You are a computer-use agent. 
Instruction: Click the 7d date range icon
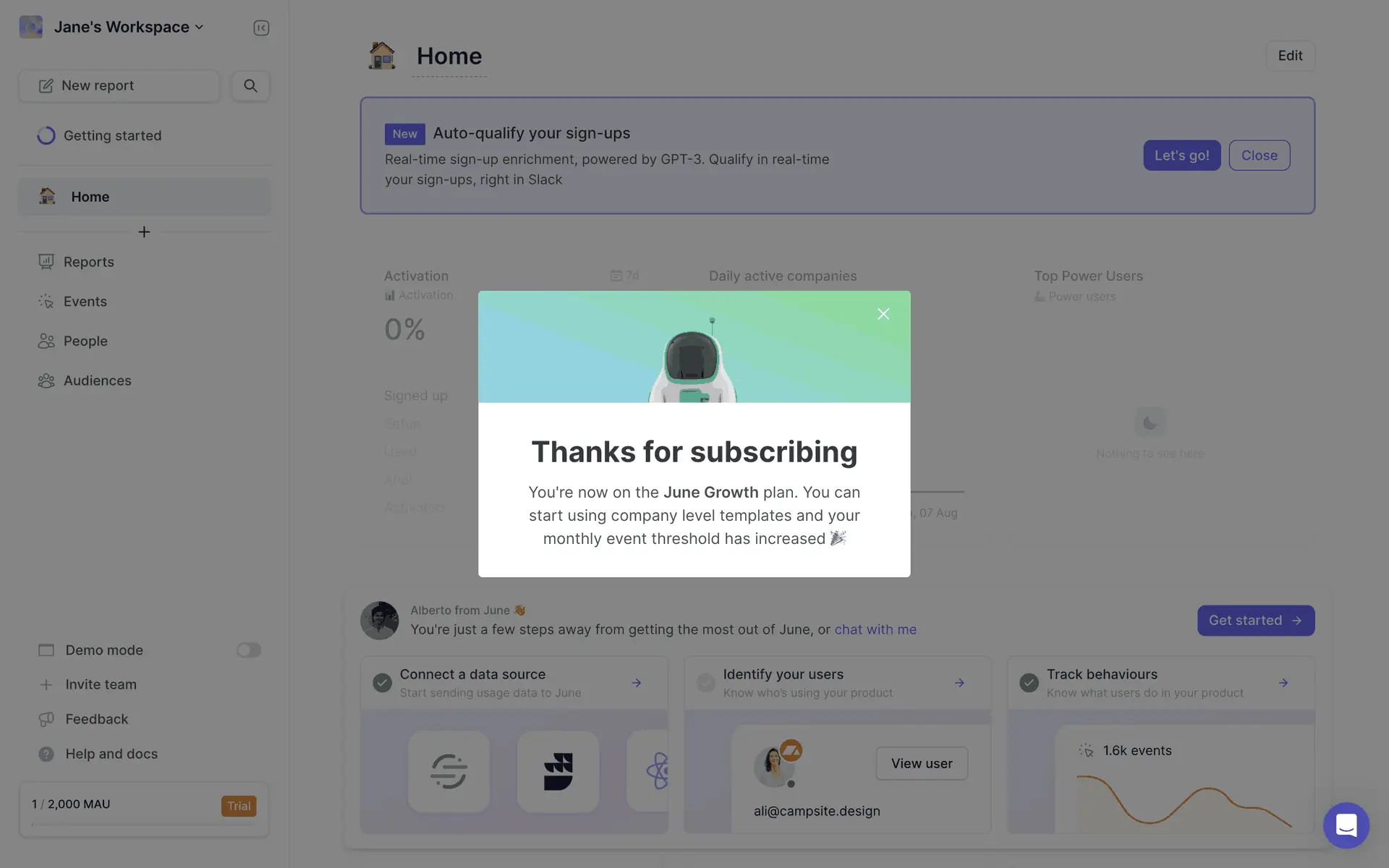616,276
